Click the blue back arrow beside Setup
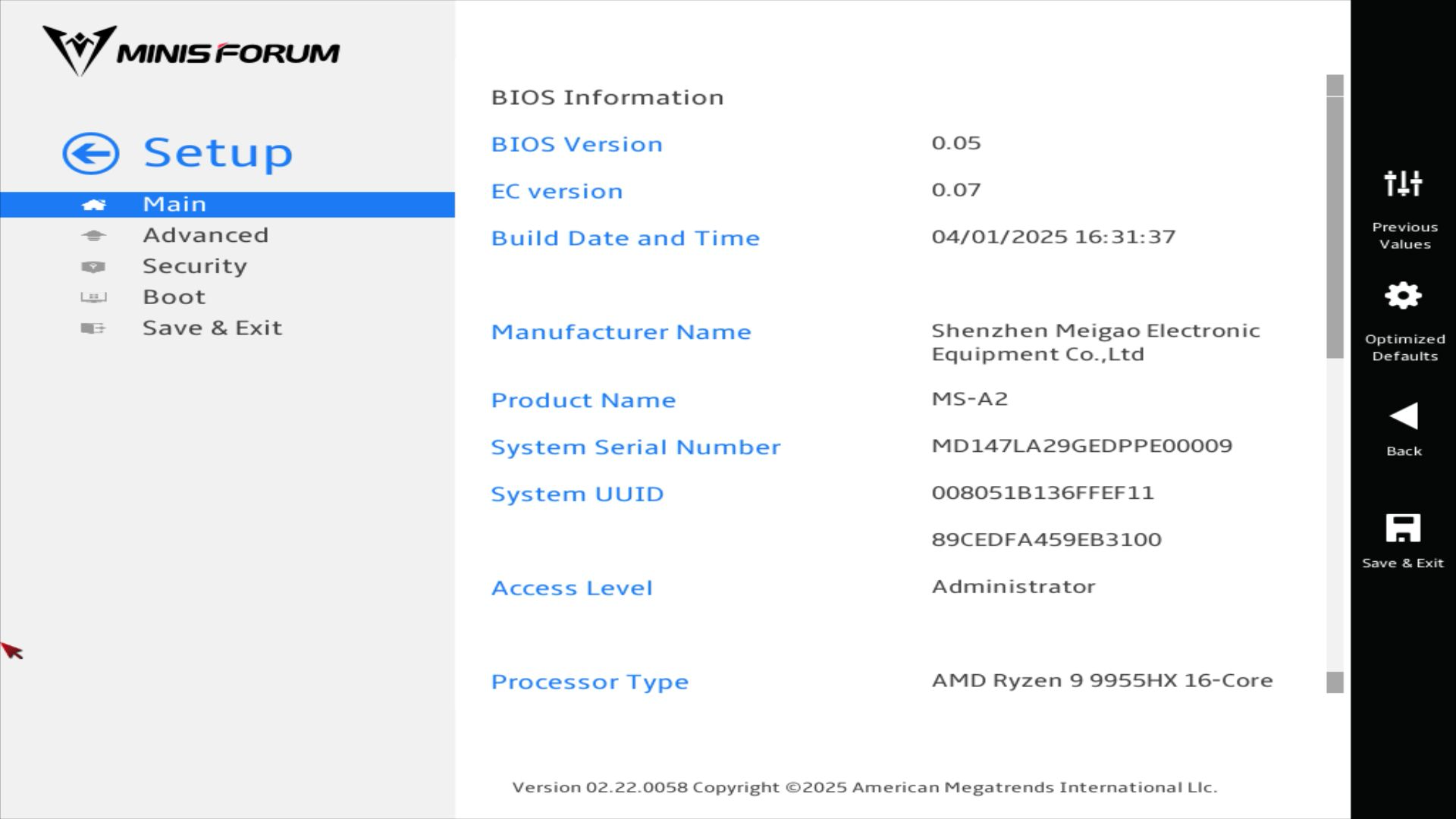1456x819 pixels. click(x=91, y=154)
